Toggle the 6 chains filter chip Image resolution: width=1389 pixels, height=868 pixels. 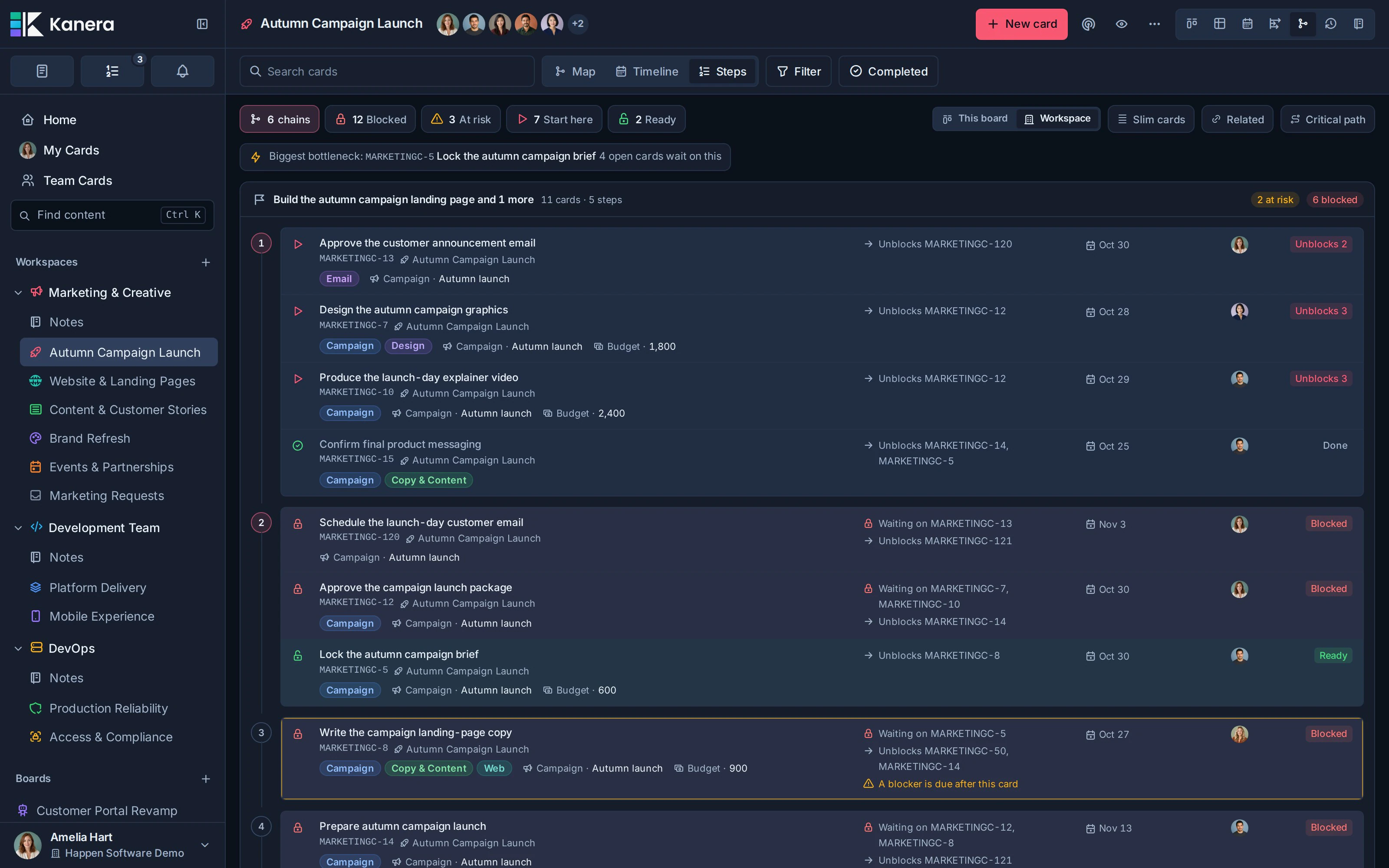(x=280, y=119)
